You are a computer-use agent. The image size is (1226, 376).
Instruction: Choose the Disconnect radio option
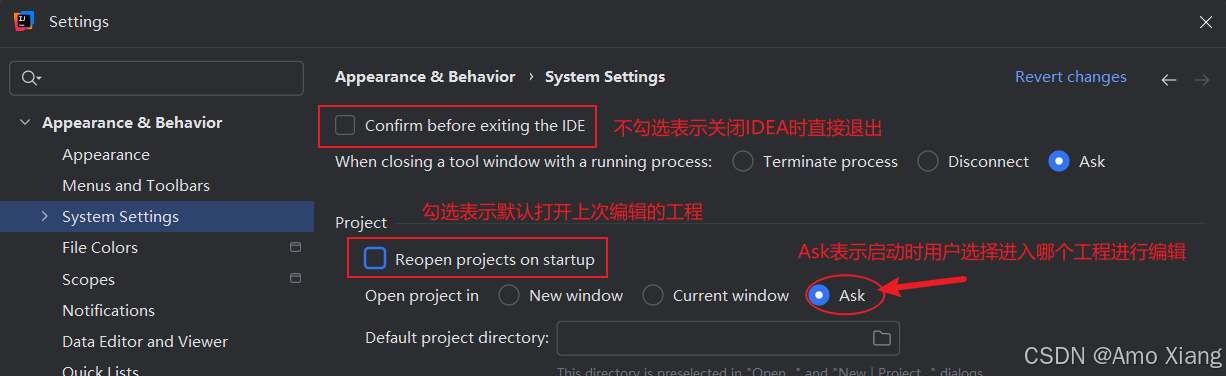point(928,161)
